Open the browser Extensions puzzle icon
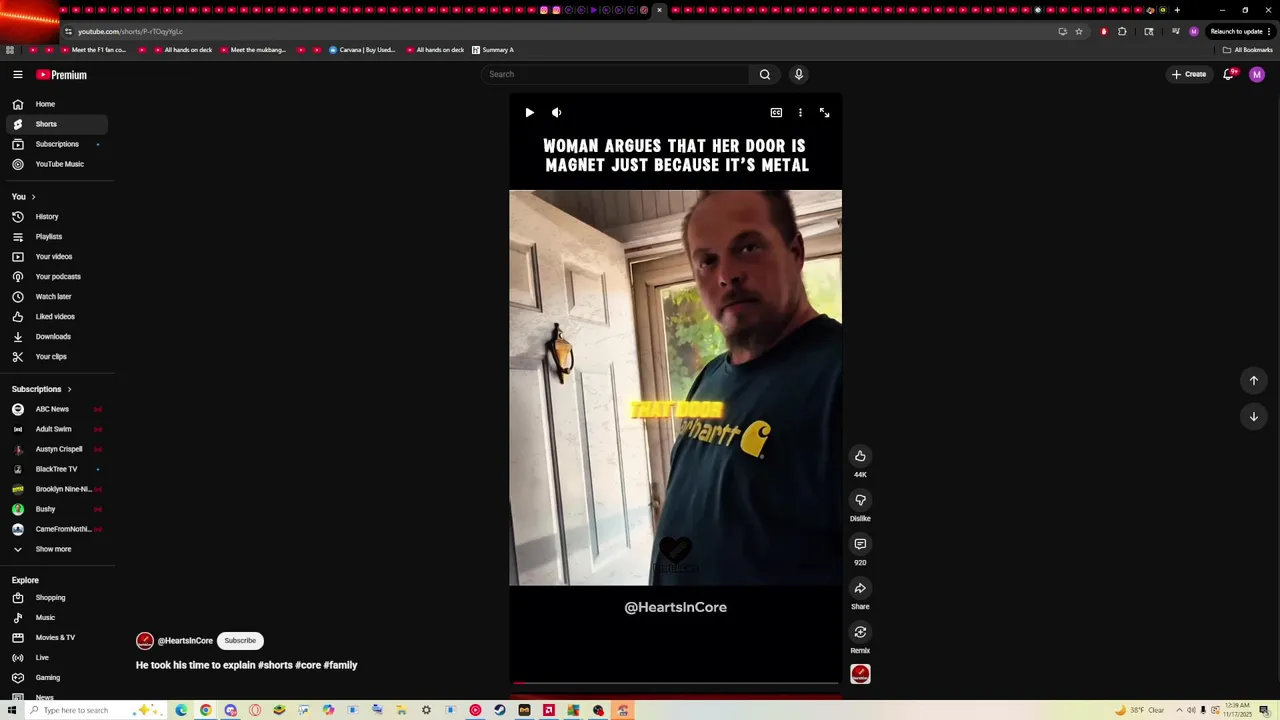Screen dimensions: 1280x720 pyautogui.click(x=1122, y=32)
